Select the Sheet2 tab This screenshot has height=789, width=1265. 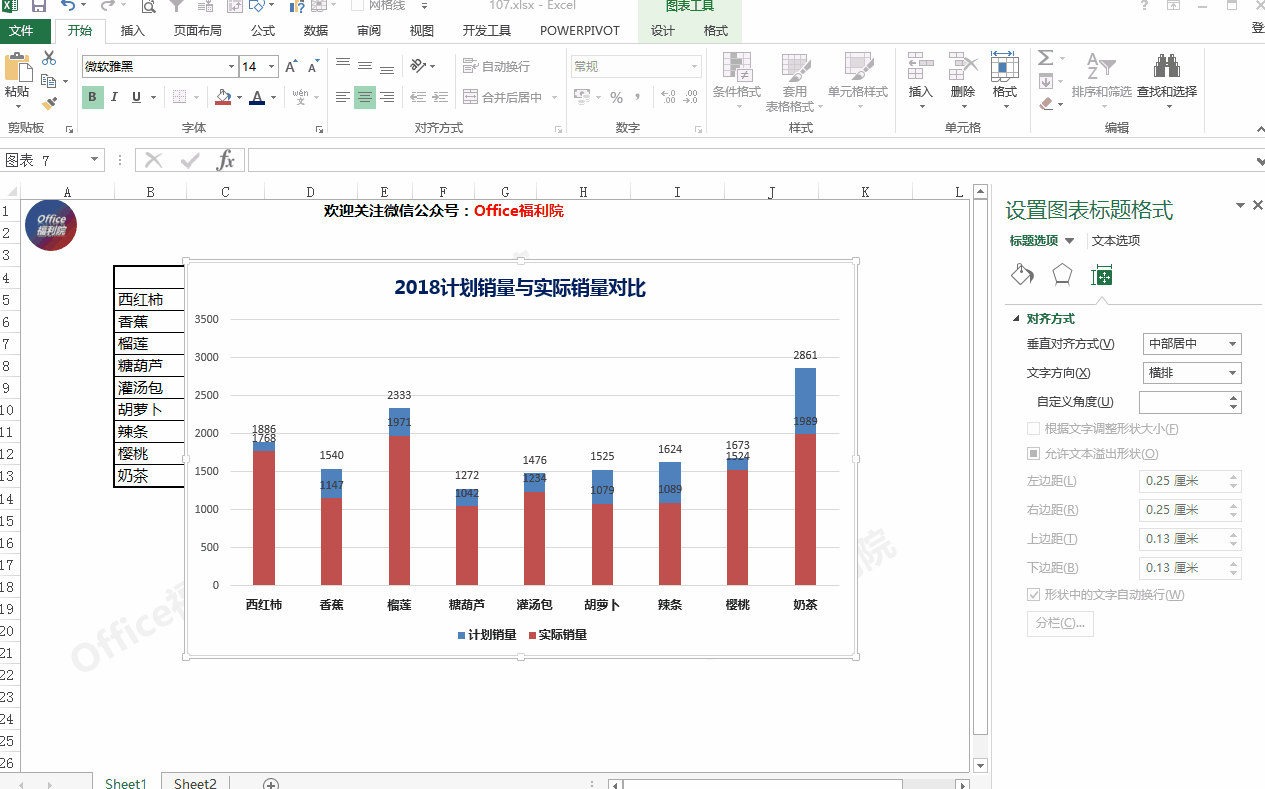click(195, 784)
